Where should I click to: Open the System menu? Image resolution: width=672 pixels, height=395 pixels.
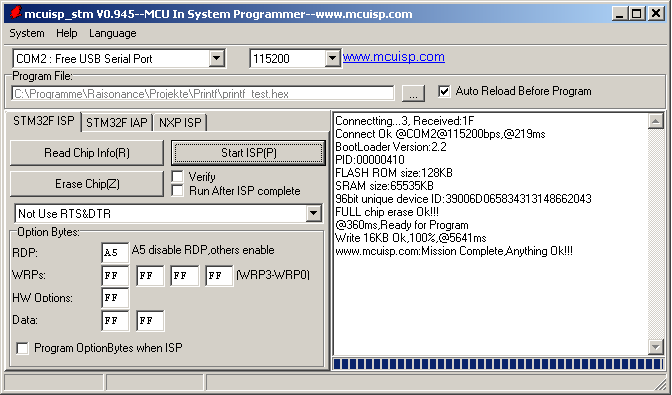27,33
